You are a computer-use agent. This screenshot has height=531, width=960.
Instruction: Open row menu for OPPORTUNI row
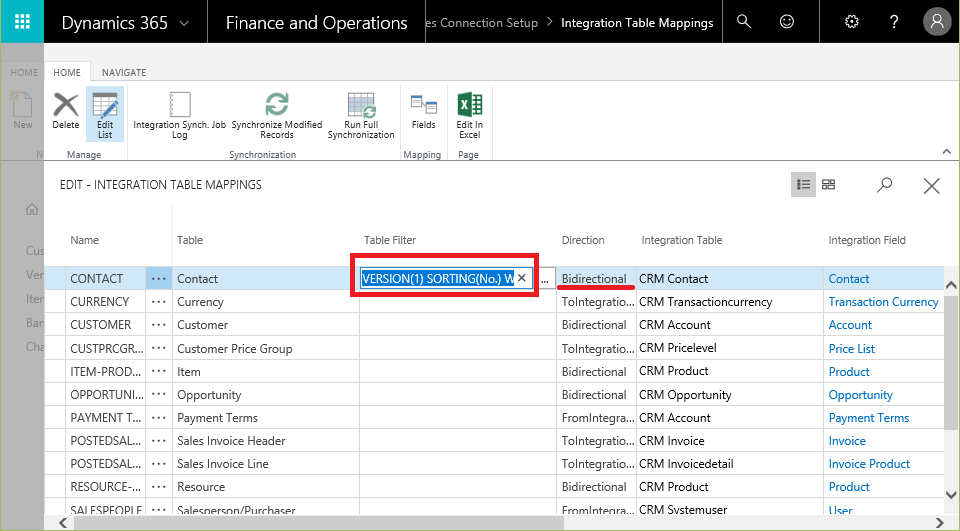(x=159, y=395)
